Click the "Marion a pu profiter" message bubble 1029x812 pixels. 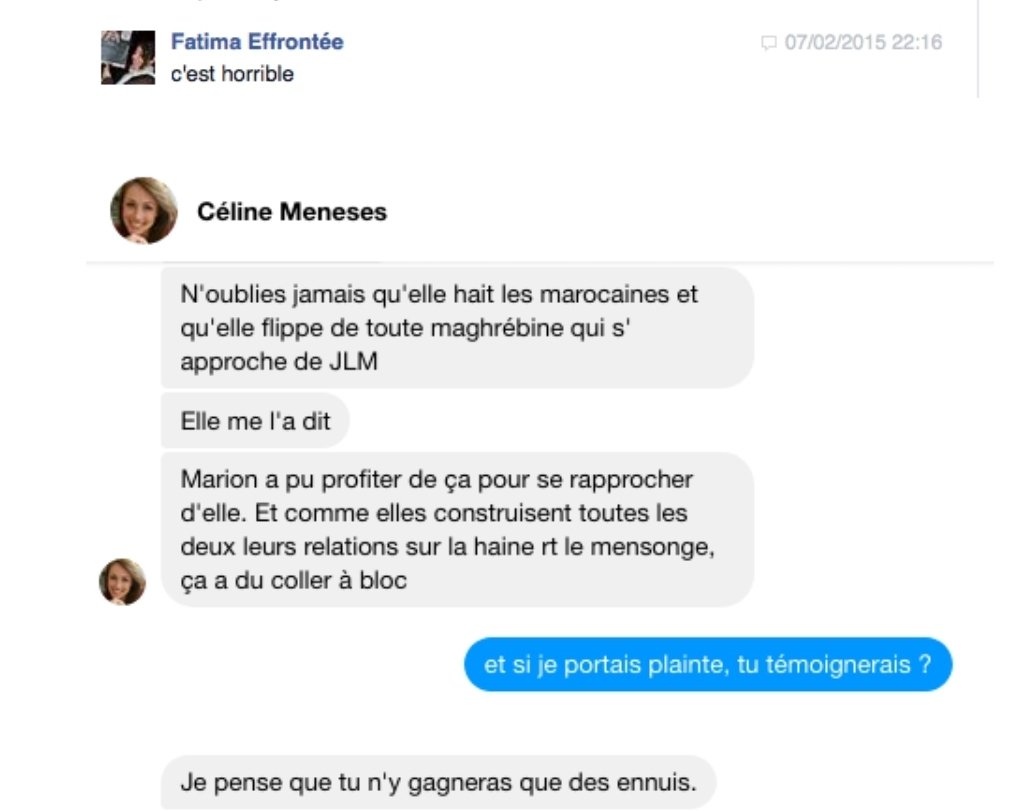(457, 529)
